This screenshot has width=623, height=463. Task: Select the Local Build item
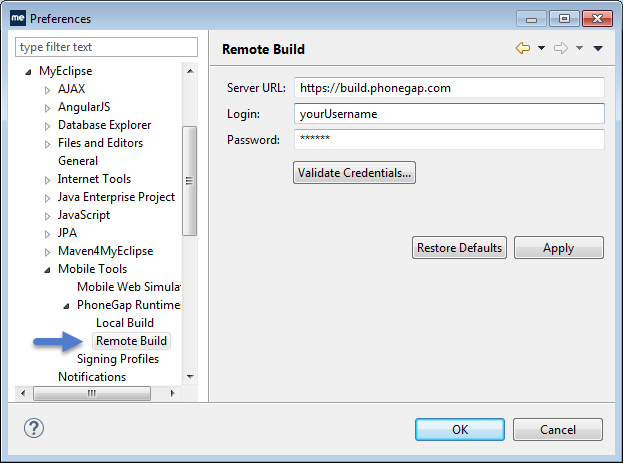[x=125, y=323]
